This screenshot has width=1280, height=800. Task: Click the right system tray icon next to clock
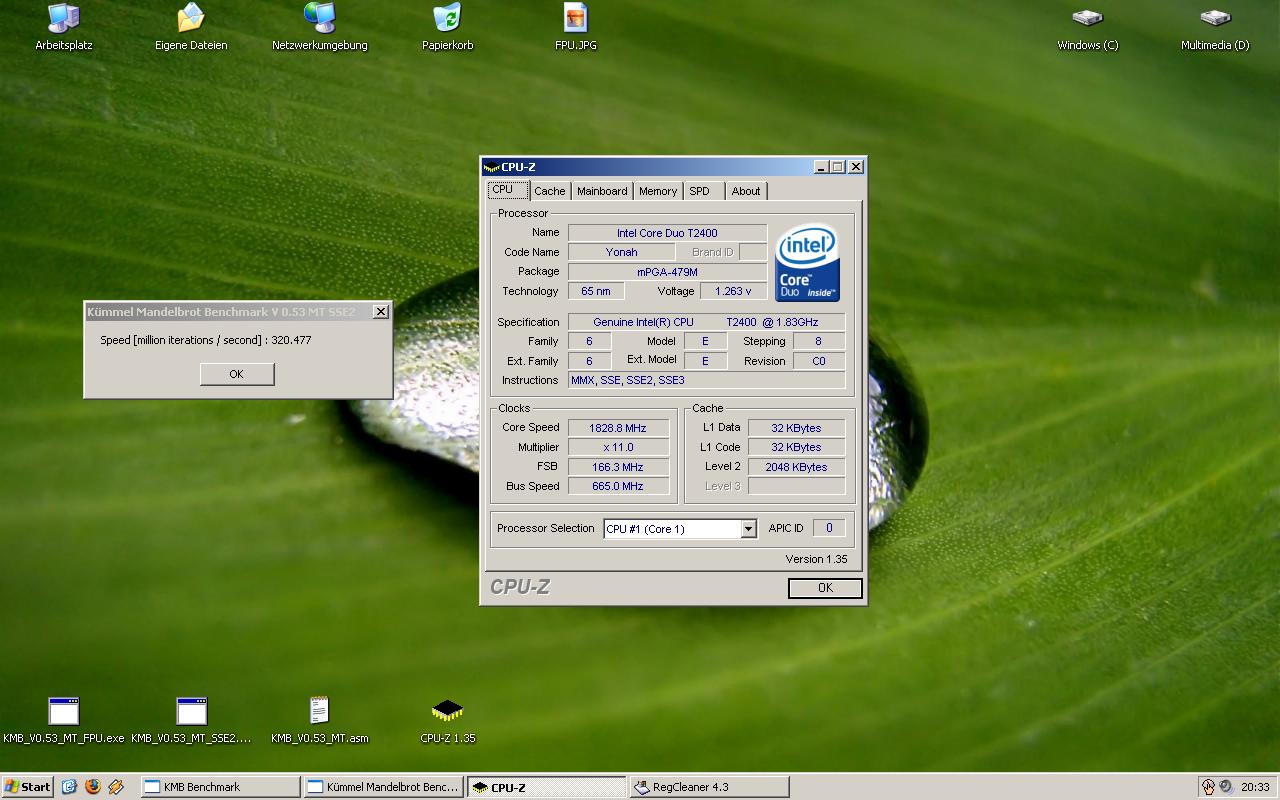coord(1225,787)
